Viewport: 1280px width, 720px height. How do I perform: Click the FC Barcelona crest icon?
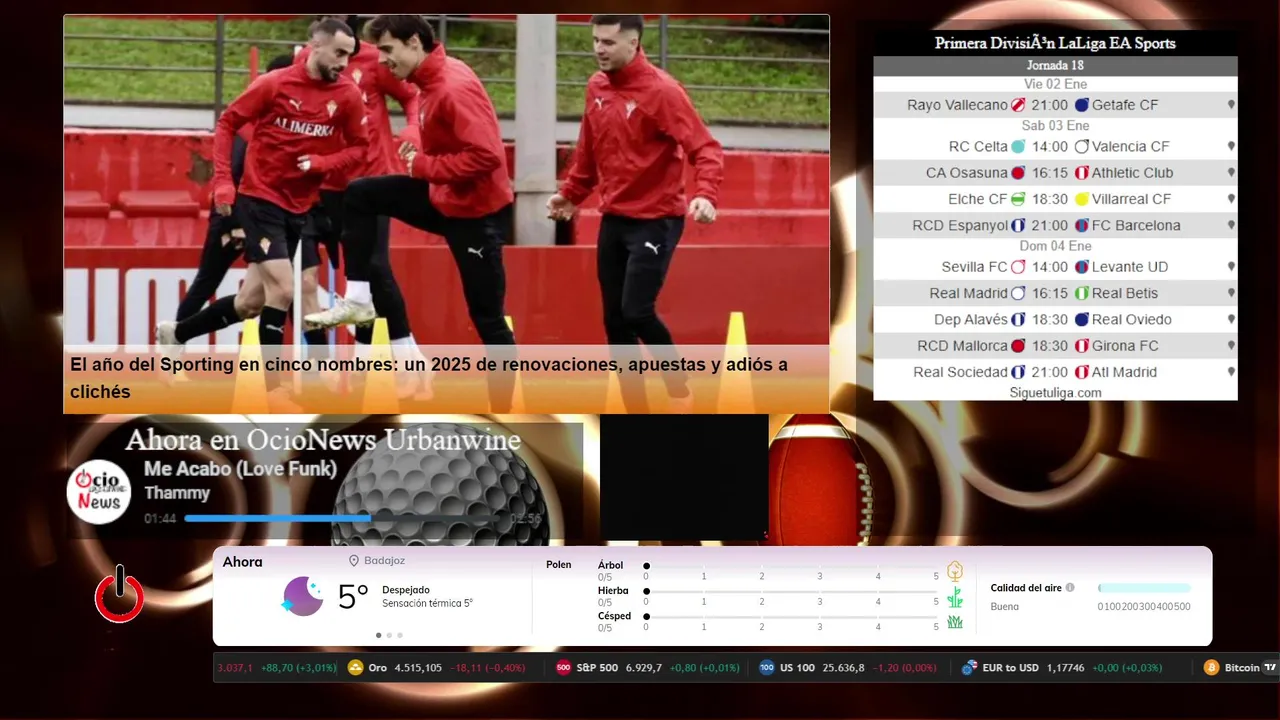1082,225
